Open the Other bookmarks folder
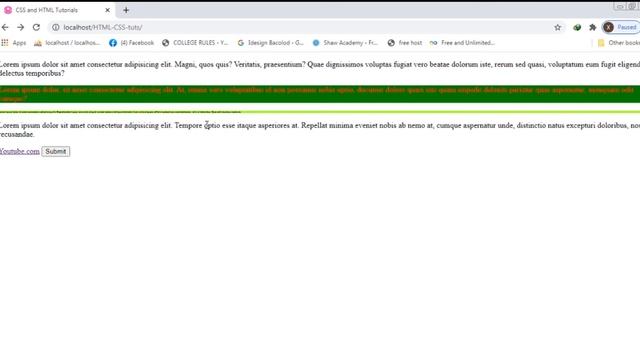This screenshot has height=360, width=640. [x=619, y=43]
